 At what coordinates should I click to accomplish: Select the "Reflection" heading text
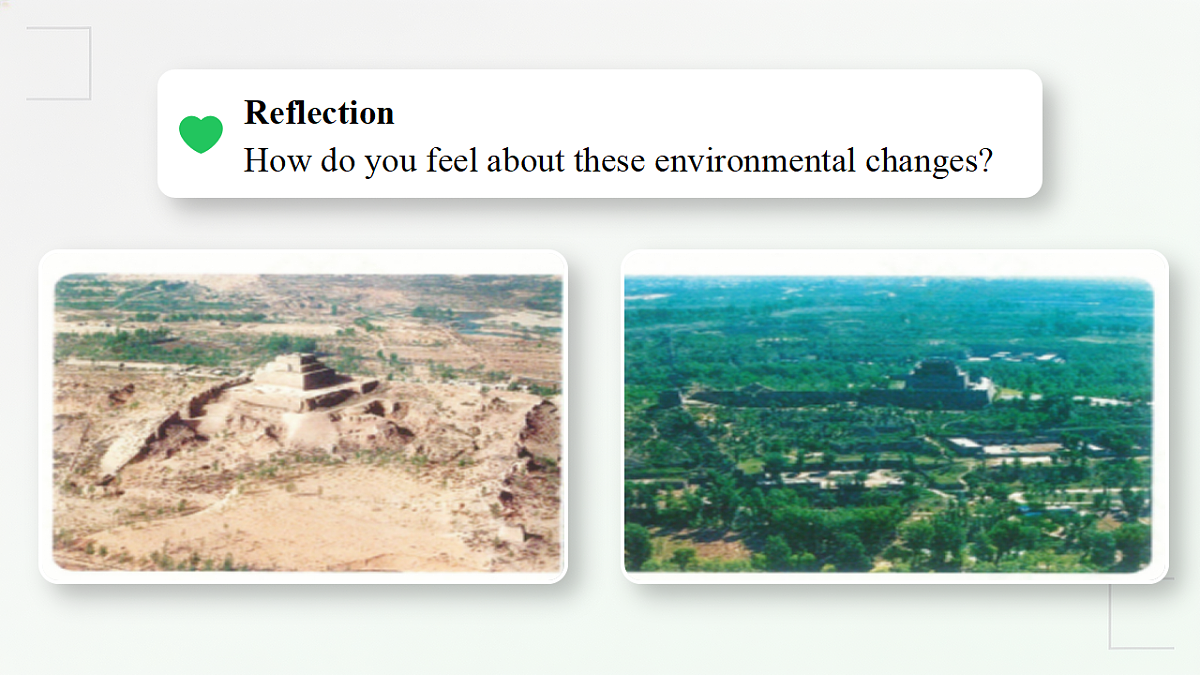click(319, 113)
